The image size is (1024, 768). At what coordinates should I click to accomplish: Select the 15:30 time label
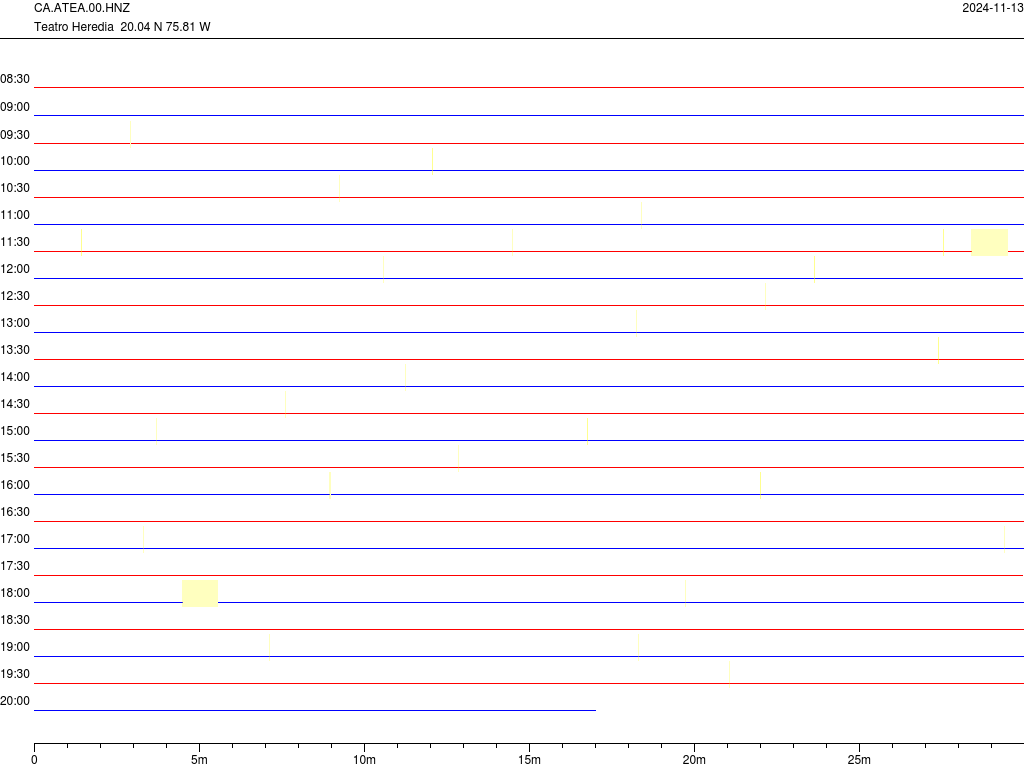pyautogui.click(x=15, y=458)
